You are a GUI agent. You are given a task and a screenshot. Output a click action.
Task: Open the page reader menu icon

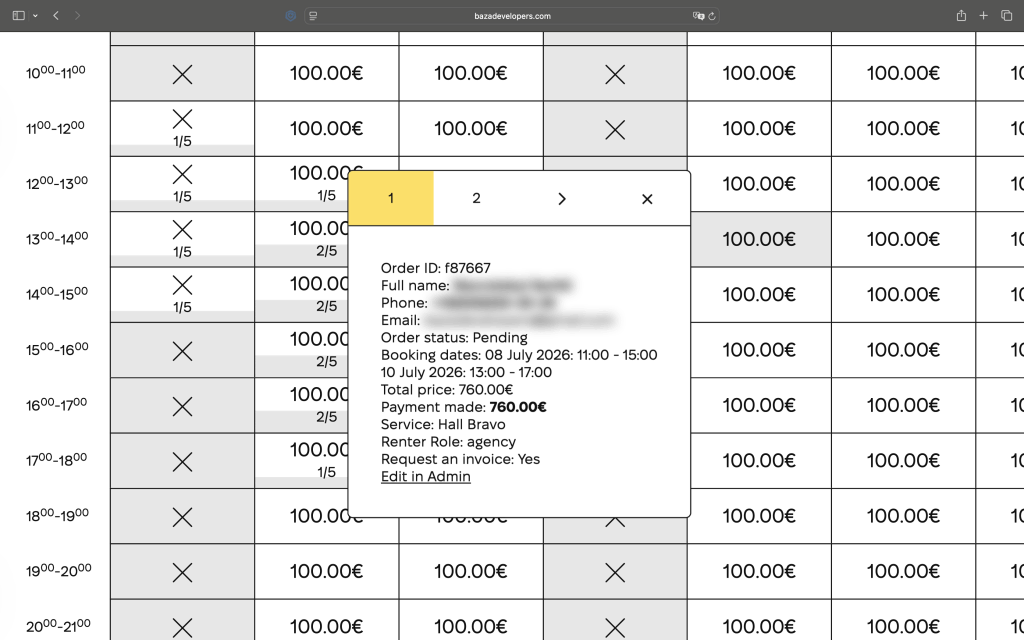pos(313,16)
